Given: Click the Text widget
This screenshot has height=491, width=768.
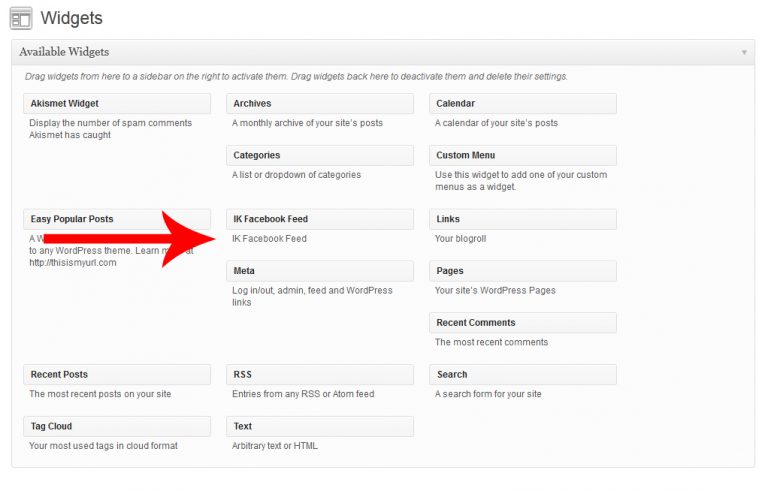Looking at the screenshot, I should click(320, 427).
